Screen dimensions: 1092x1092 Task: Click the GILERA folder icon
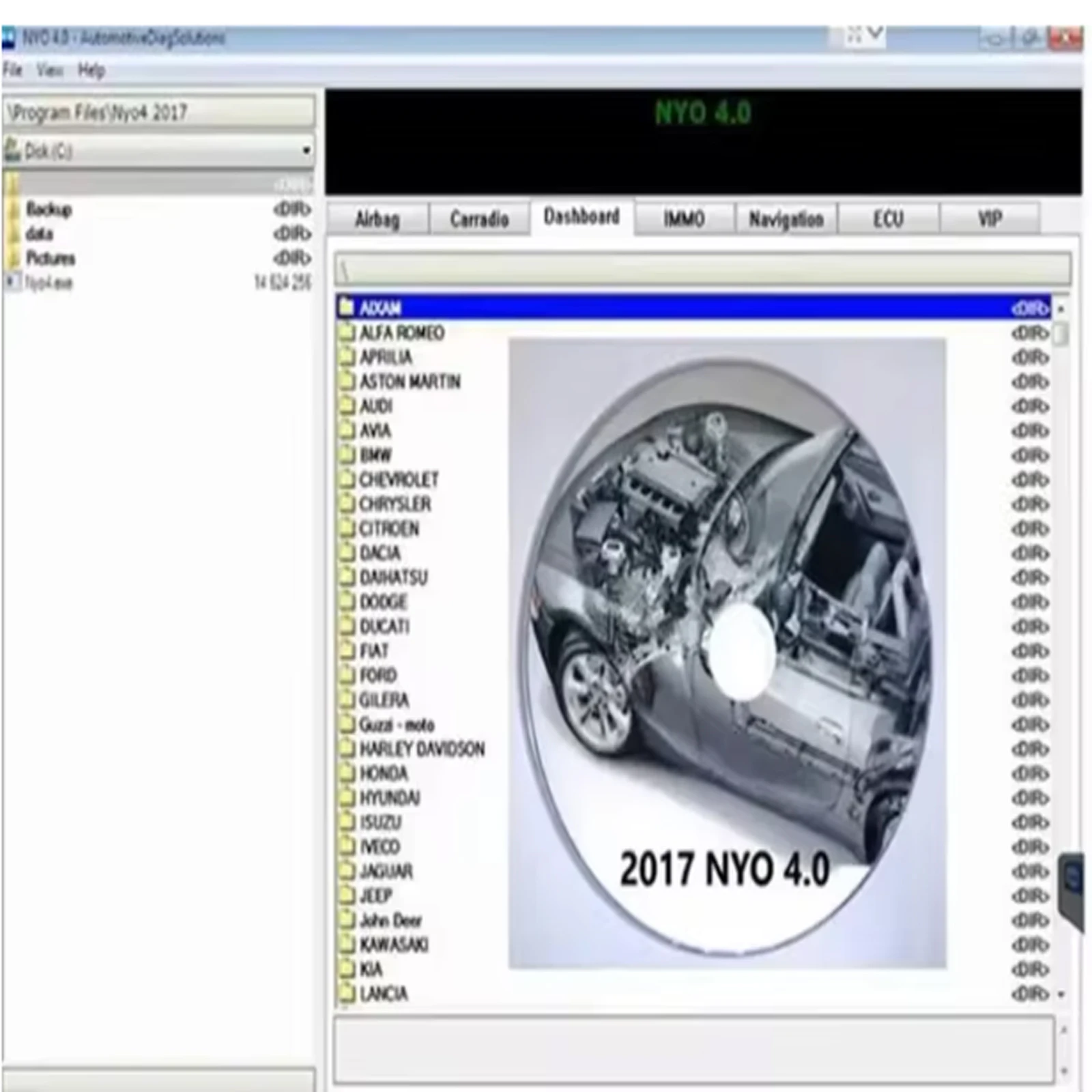click(347, 700)
